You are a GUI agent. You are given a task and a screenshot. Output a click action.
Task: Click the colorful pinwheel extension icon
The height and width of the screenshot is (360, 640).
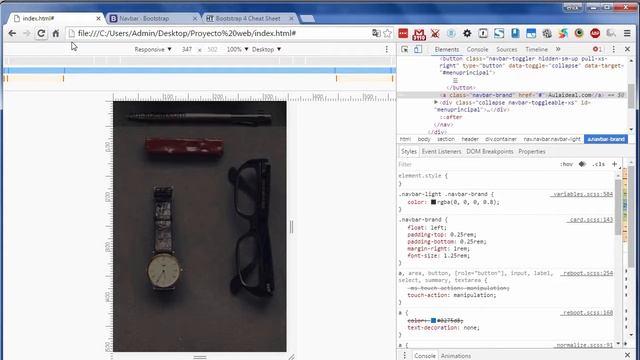(563, 33)
